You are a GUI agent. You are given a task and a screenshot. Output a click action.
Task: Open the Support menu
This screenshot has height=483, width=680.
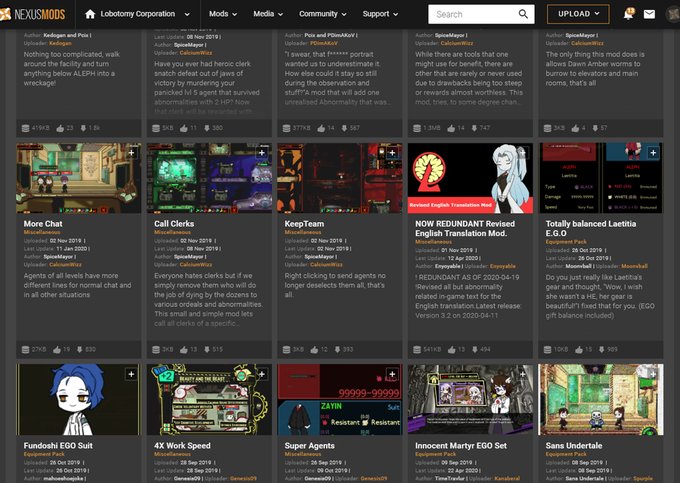coord(380,14)
